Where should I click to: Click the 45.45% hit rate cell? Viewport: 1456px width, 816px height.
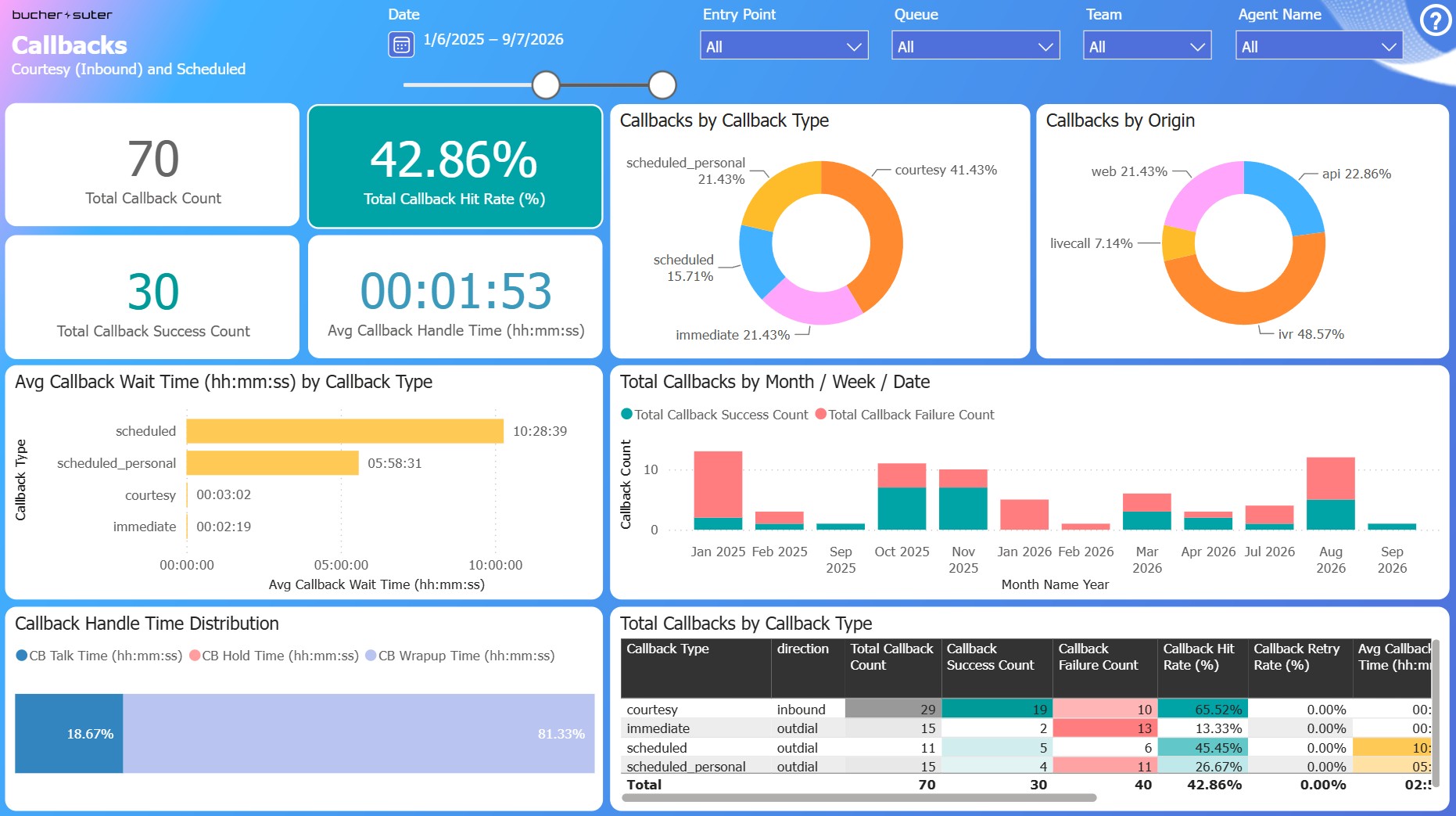pyautogui.click(x=1203, y=748)
